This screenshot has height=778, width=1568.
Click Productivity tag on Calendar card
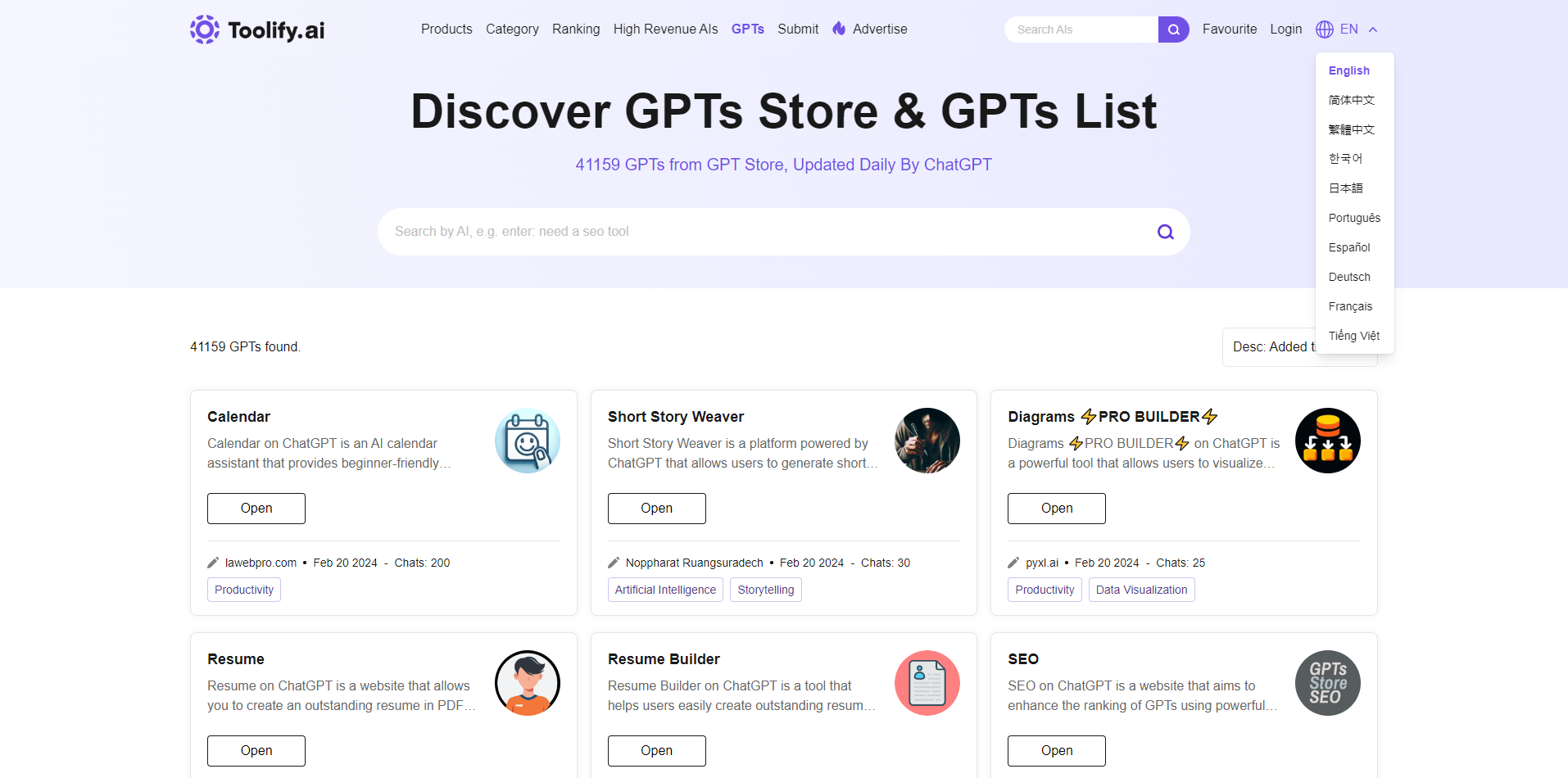tap(244, 590)
